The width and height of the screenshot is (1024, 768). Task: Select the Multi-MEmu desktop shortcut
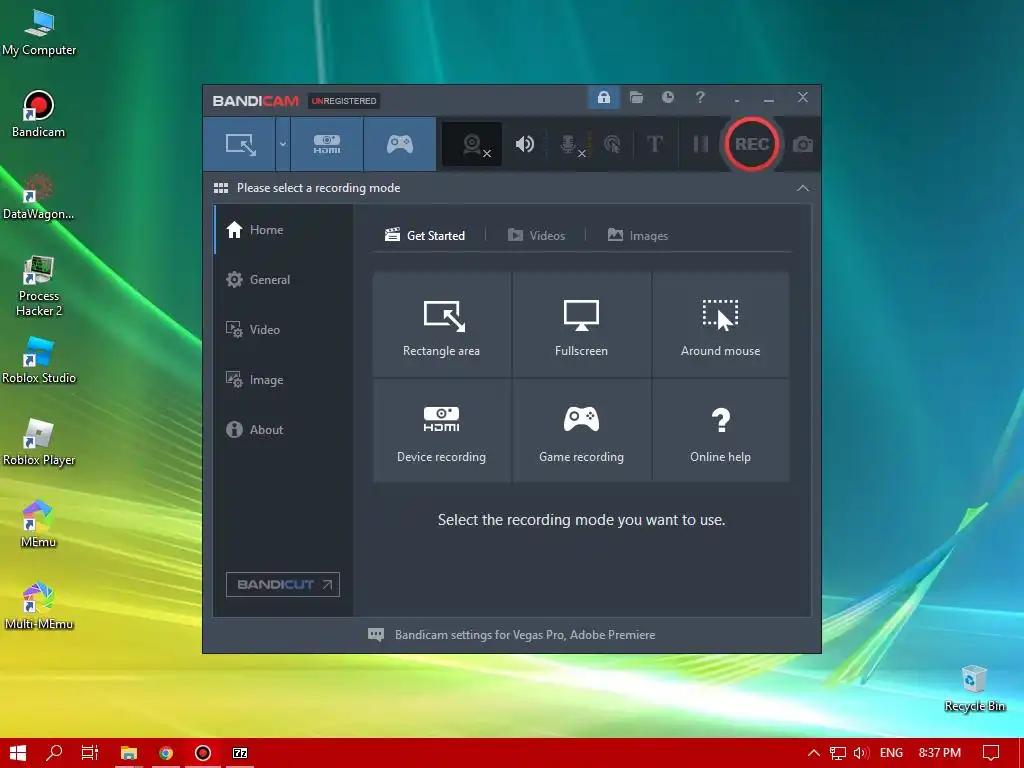[39, 606]
